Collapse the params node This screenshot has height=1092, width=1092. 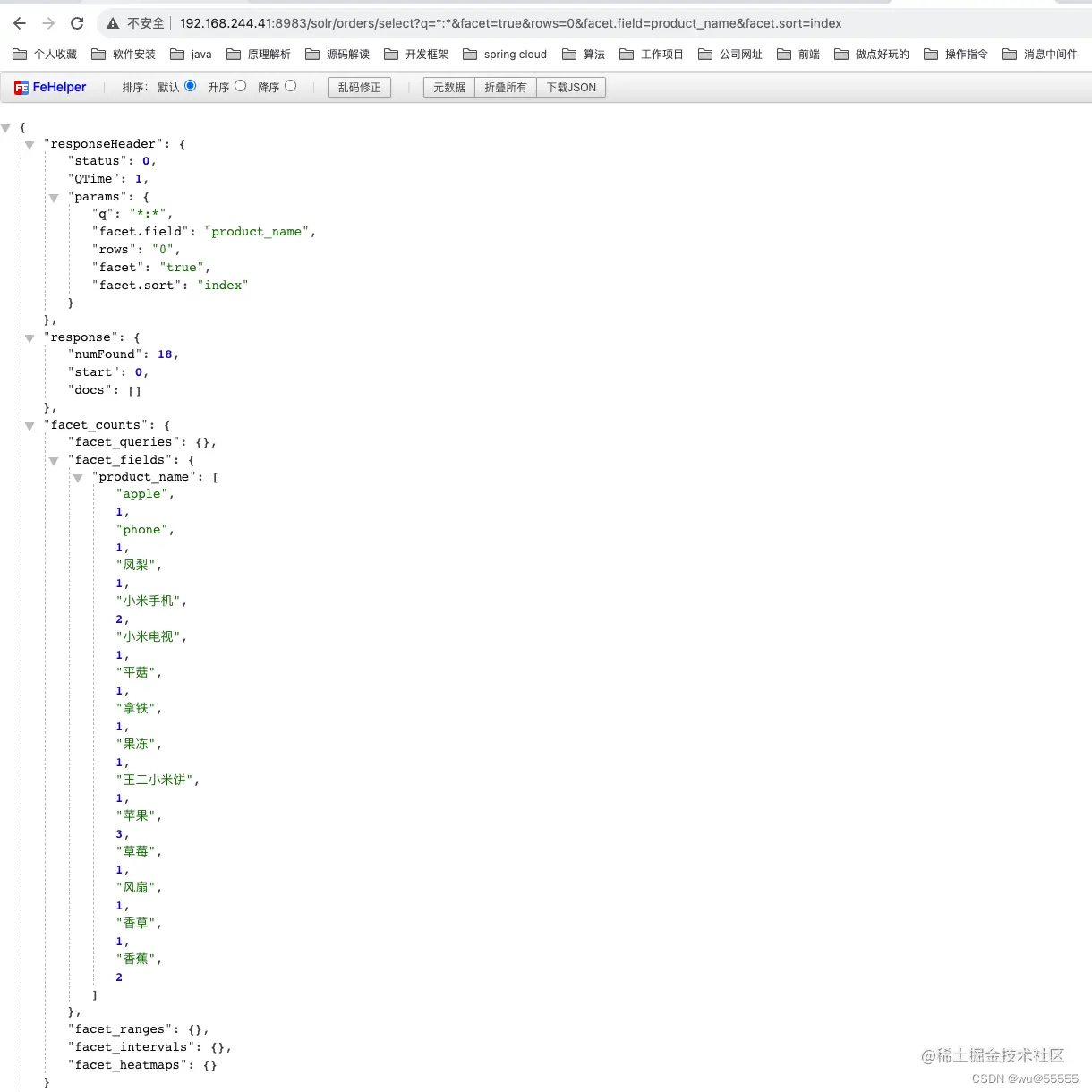(54, 198)
